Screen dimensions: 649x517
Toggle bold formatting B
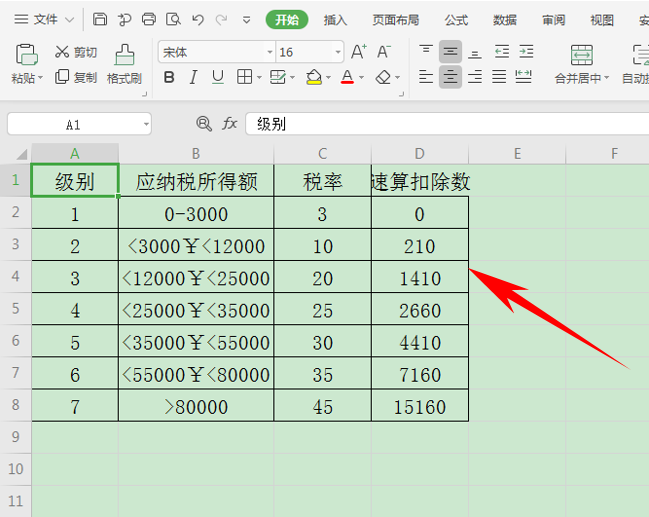pos(169,77)
